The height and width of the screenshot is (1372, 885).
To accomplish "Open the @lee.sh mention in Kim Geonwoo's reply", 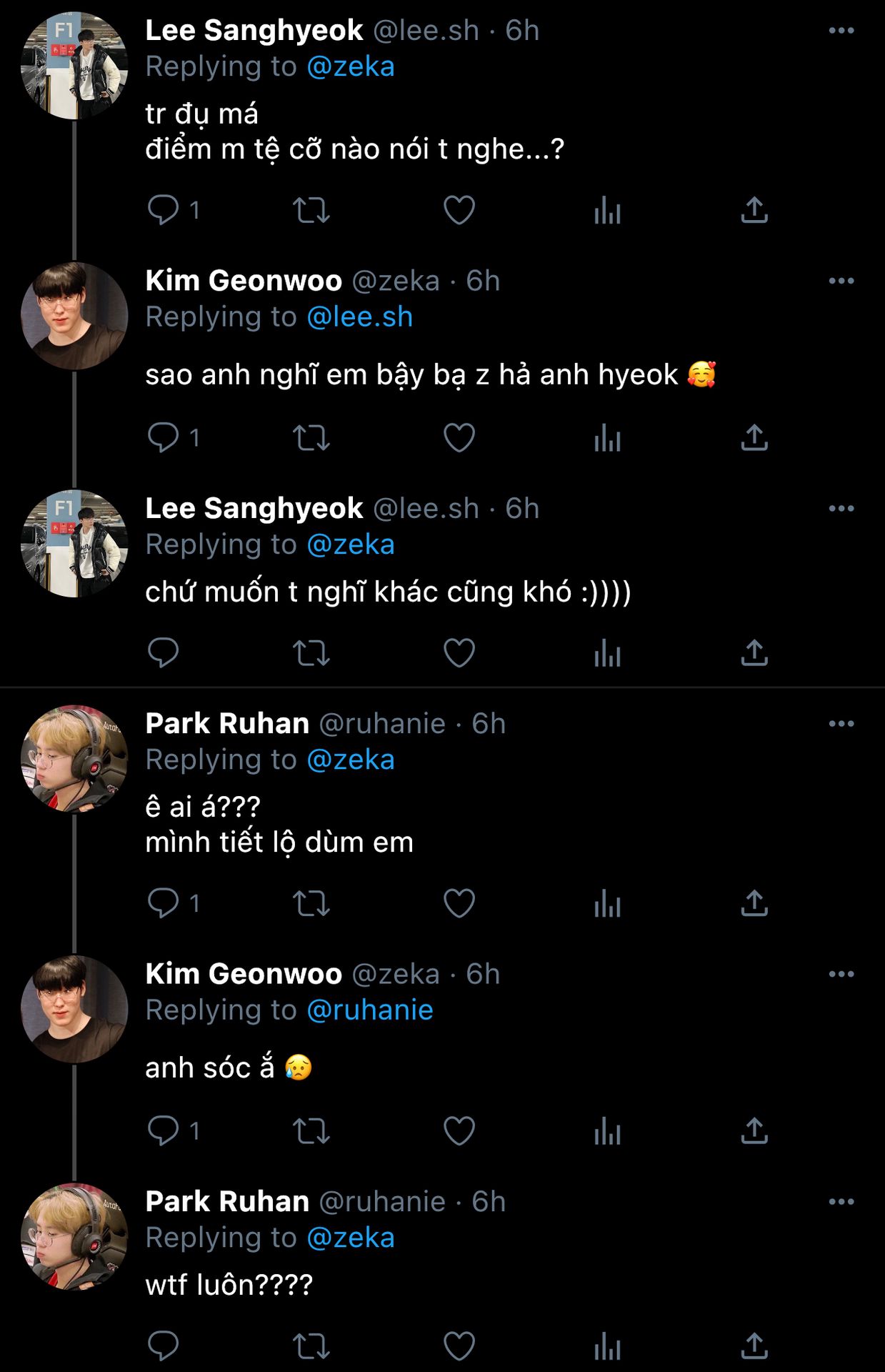I will click(359, 317).
